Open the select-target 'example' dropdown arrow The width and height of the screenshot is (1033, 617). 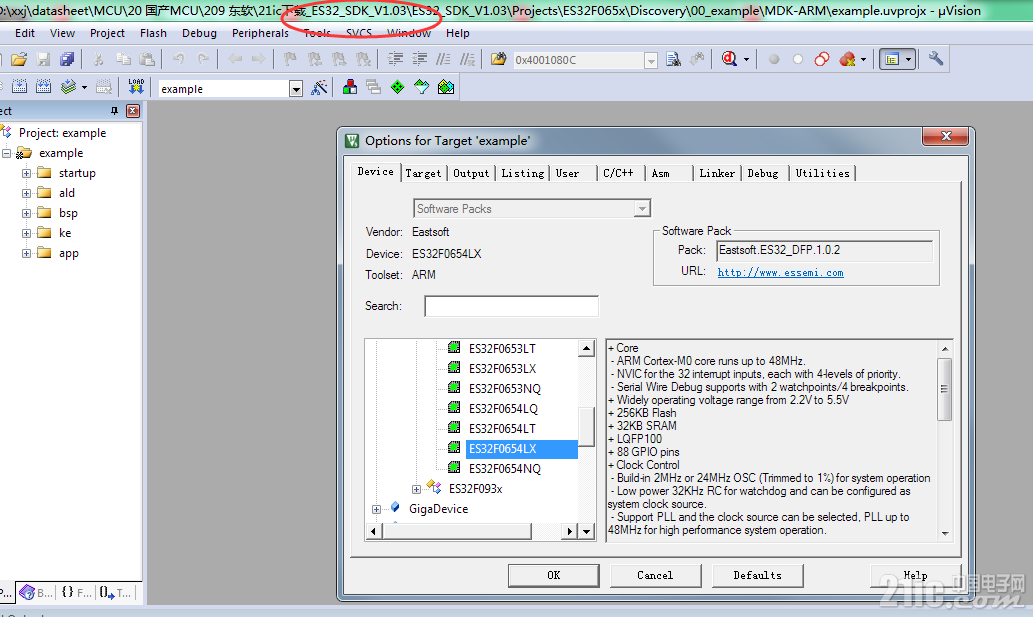click(x=296, y=89)
